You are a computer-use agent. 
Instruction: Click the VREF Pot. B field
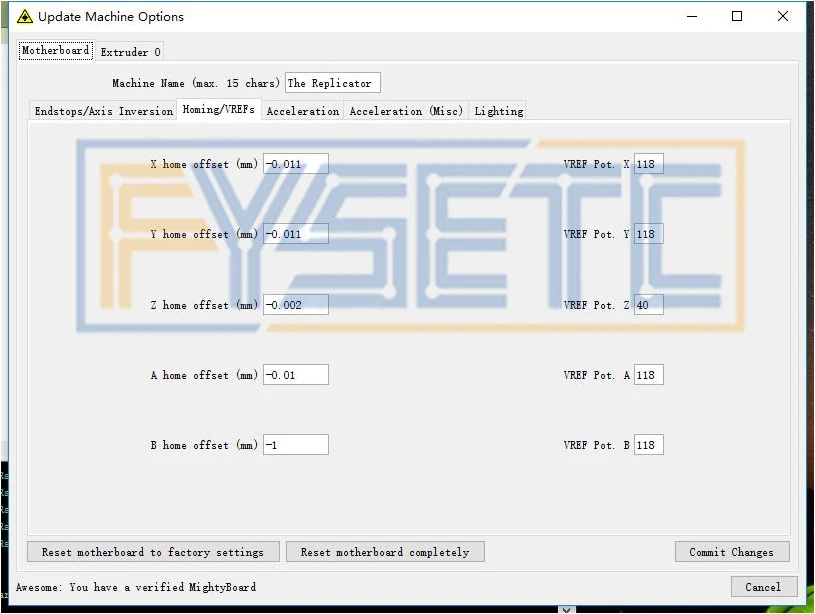coord(649,445)
